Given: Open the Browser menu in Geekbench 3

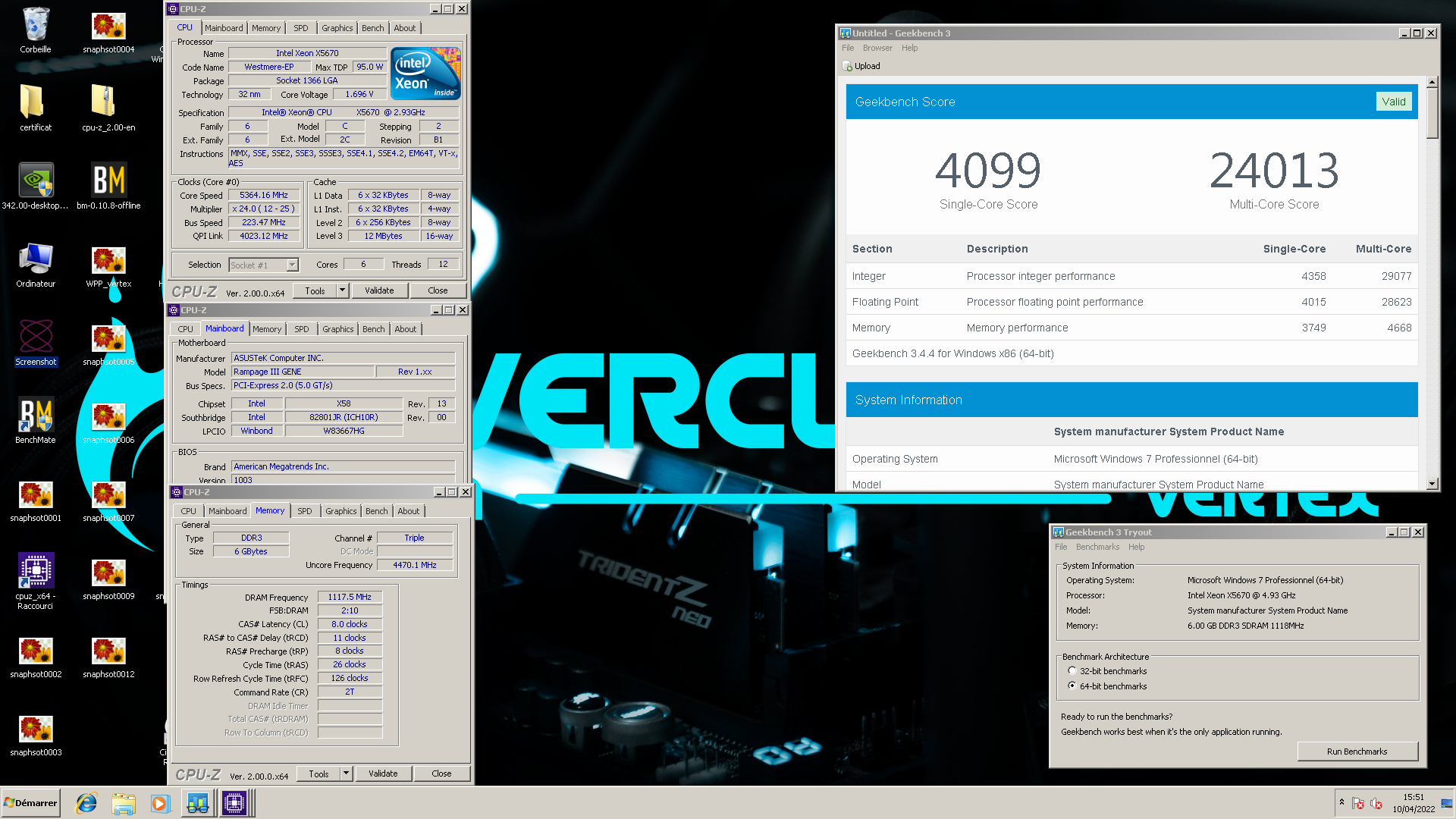Looking at the screenshot, I should pyautogui.click(x=877, y=48).
